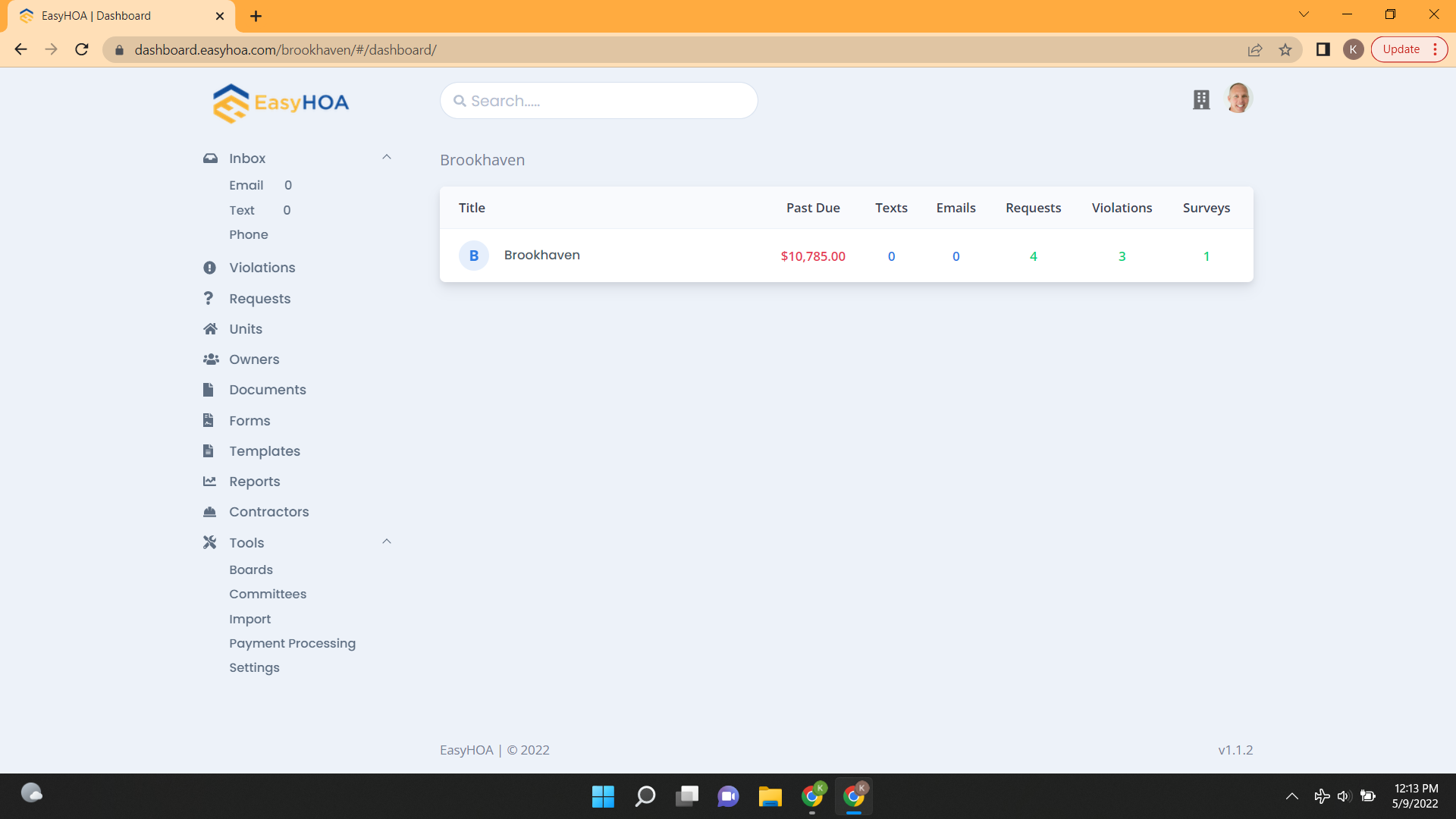Click the Settings option under Tools
Screen dimensions: 1456x819
pyautogui.click(x=254, y=668)
